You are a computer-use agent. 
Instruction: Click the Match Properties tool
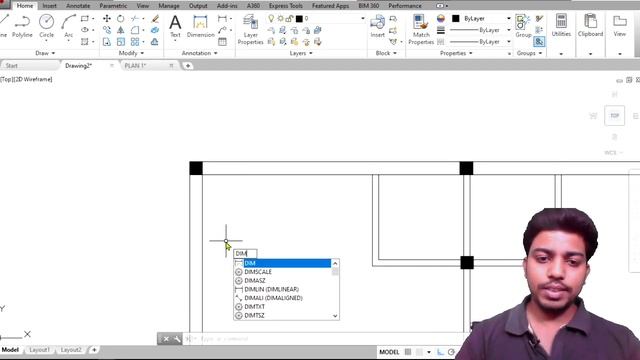[x=421, y=29]
